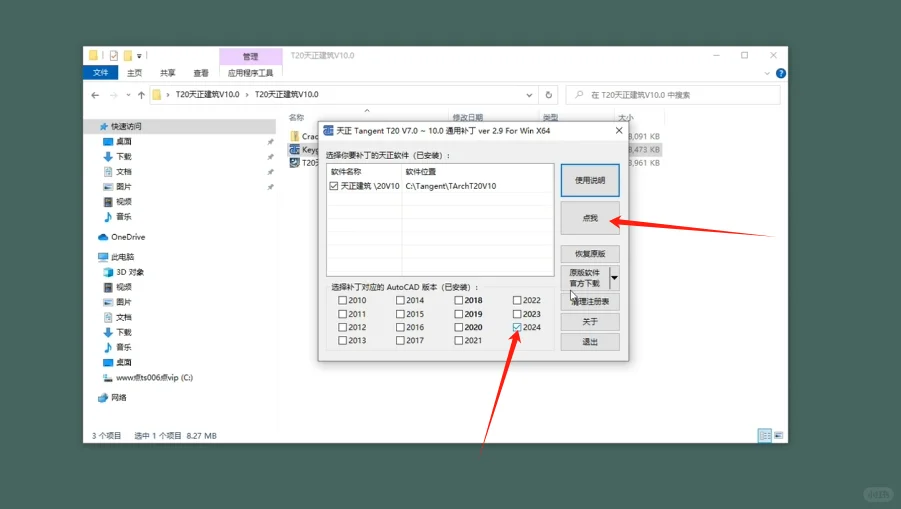
Task: Open 3D 对象 folder in sidebar
Action: pos(124,272)
